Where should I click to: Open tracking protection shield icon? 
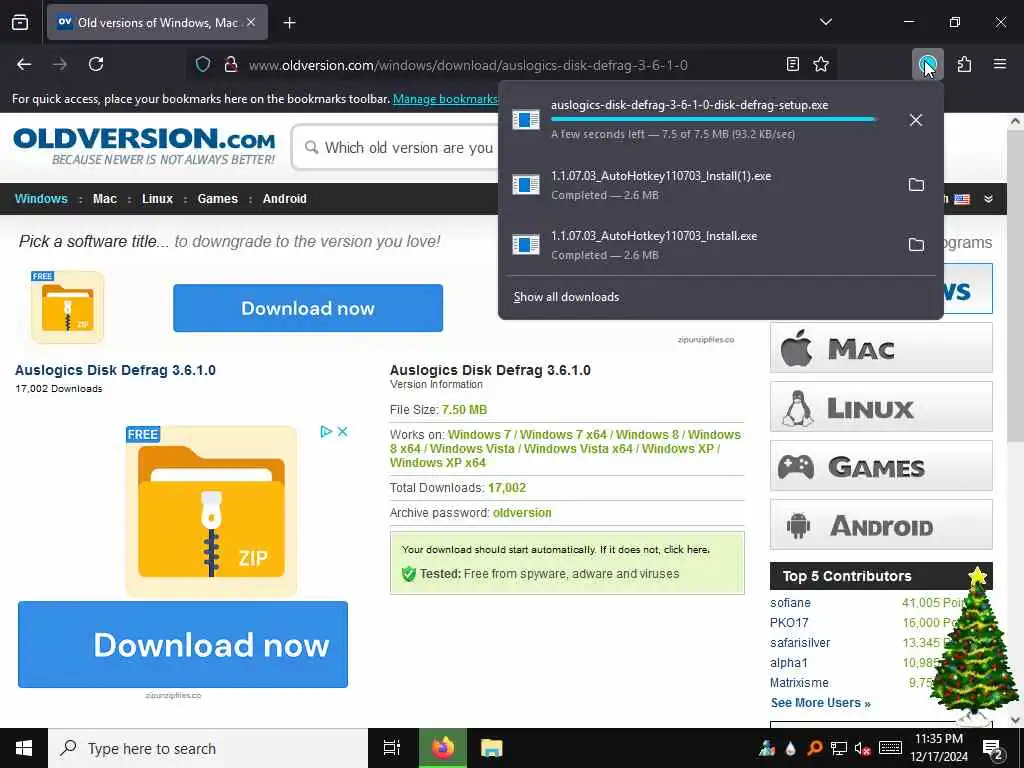[x=203, y=65]
